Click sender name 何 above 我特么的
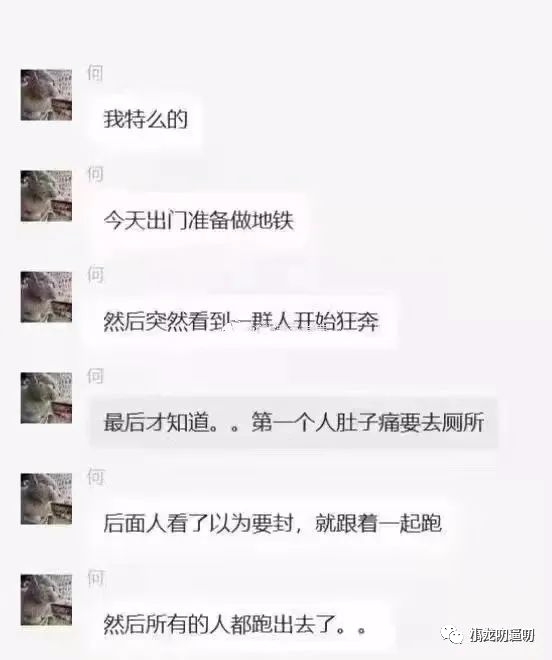This screenshot has width=552, height=660. click(x=95, y=73)
